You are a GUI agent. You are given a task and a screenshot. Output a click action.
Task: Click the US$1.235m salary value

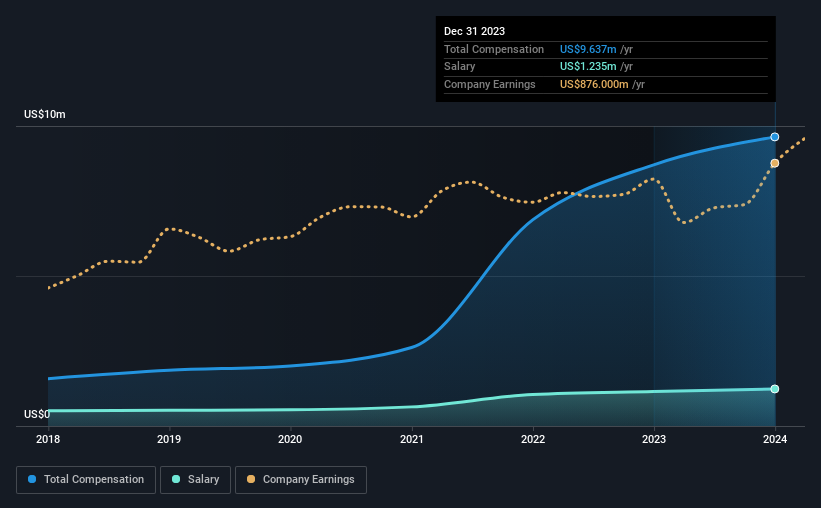tap(588, 67)
